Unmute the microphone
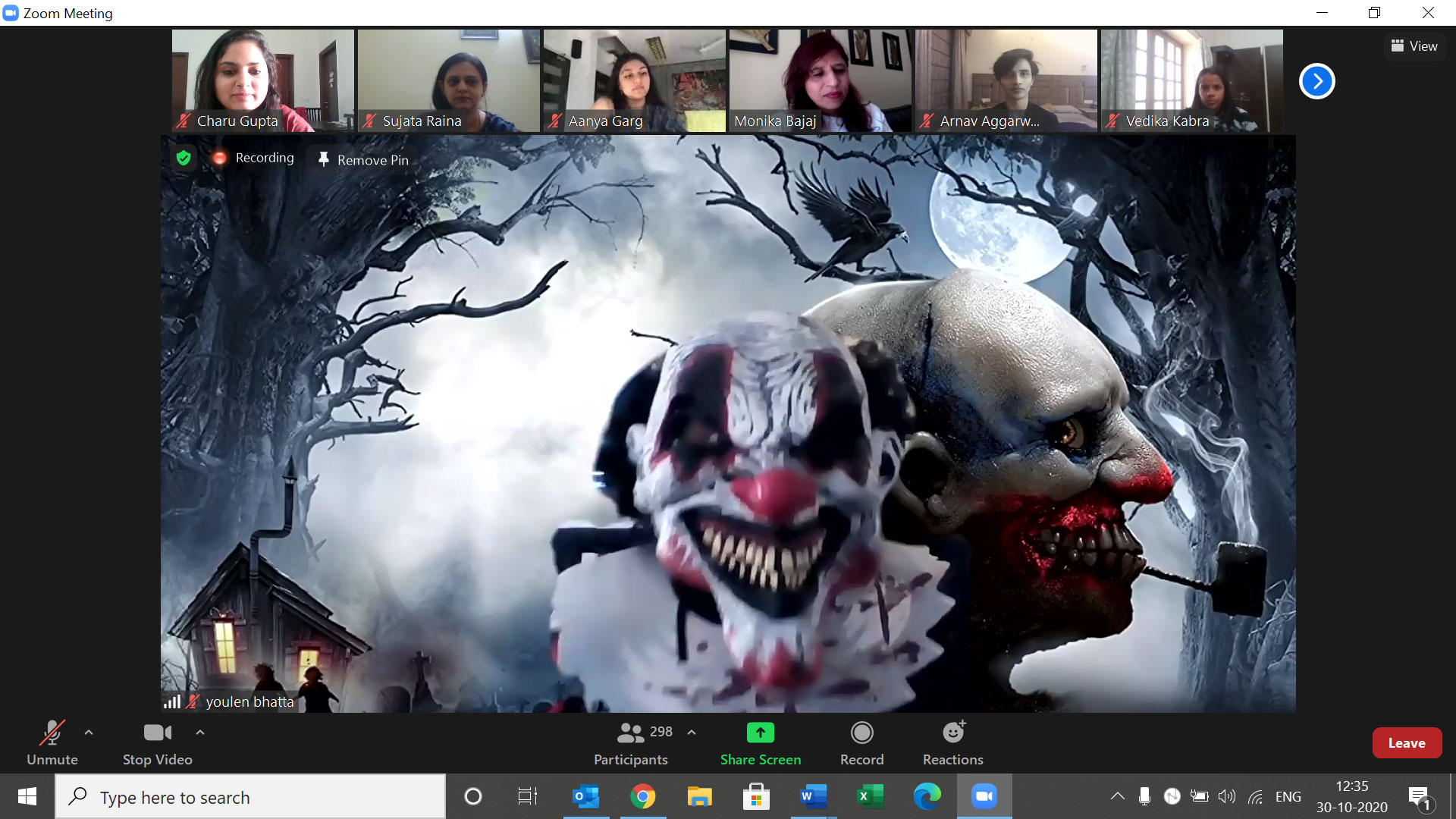 (52, 742)
